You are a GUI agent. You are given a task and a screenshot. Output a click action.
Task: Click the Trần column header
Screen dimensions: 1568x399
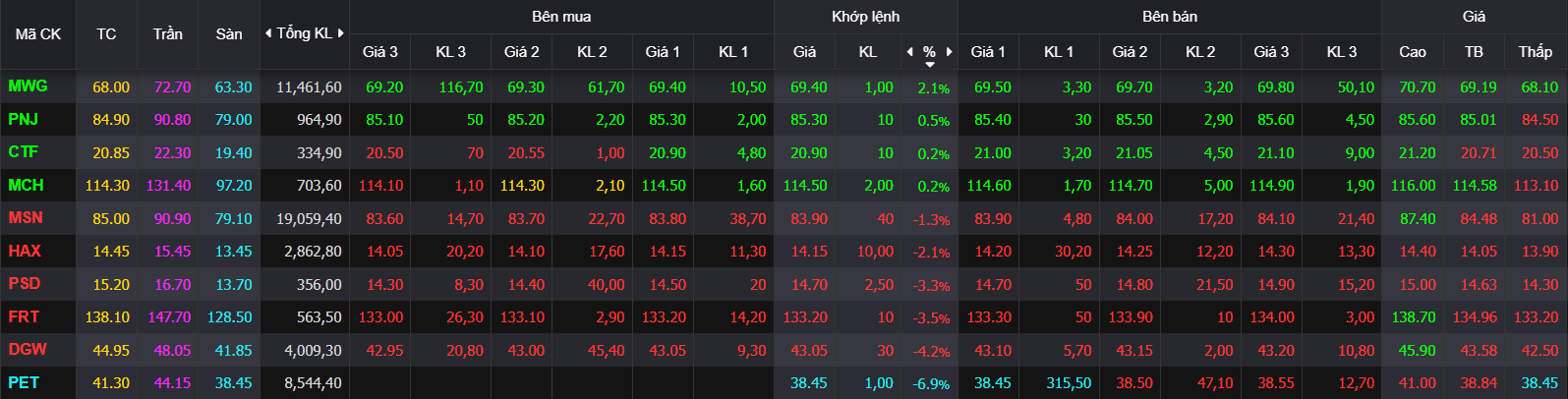pyautogui.click(x=167, y=34)
